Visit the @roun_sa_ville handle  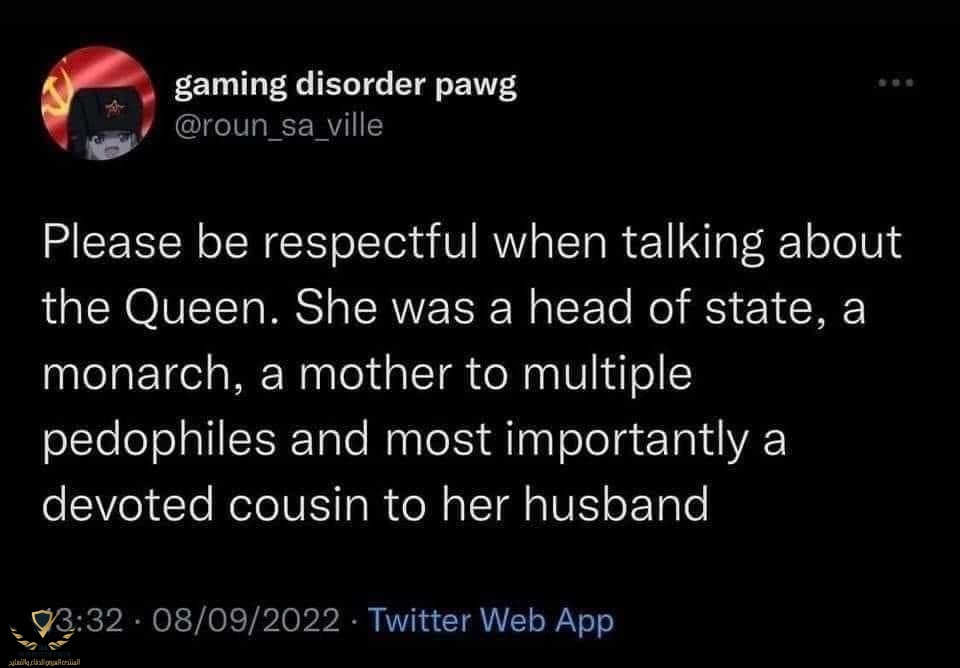click(279, 126)
